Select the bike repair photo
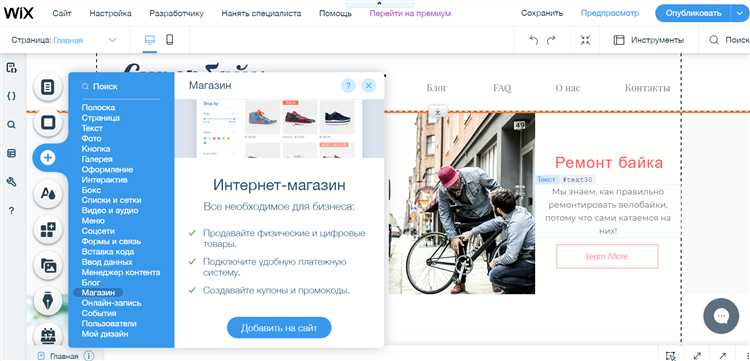The image size is (750, 361). point(462,203)
